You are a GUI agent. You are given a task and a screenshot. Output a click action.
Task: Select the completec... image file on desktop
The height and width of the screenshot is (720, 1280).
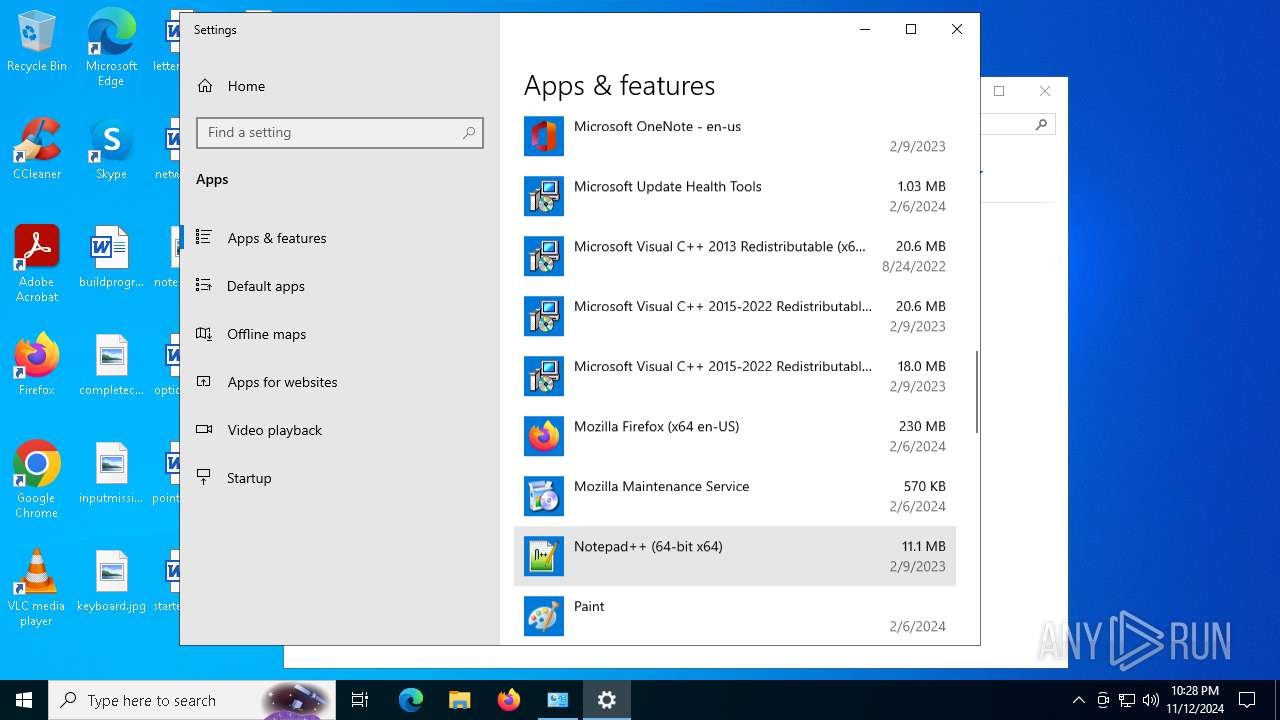[111, 365]
